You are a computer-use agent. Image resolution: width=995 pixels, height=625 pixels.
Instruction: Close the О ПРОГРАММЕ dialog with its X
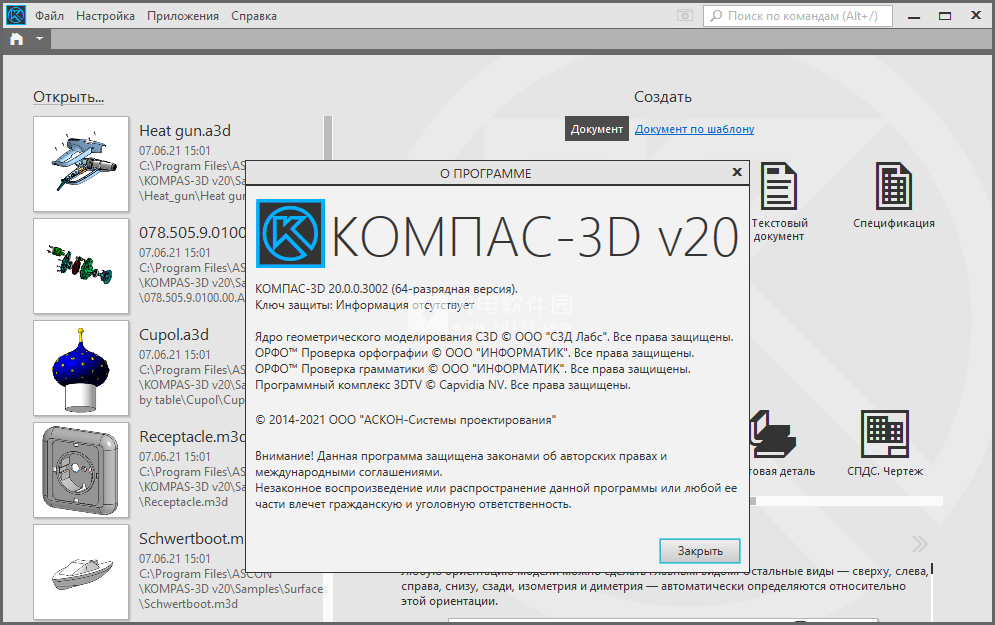tap(737, 172)
